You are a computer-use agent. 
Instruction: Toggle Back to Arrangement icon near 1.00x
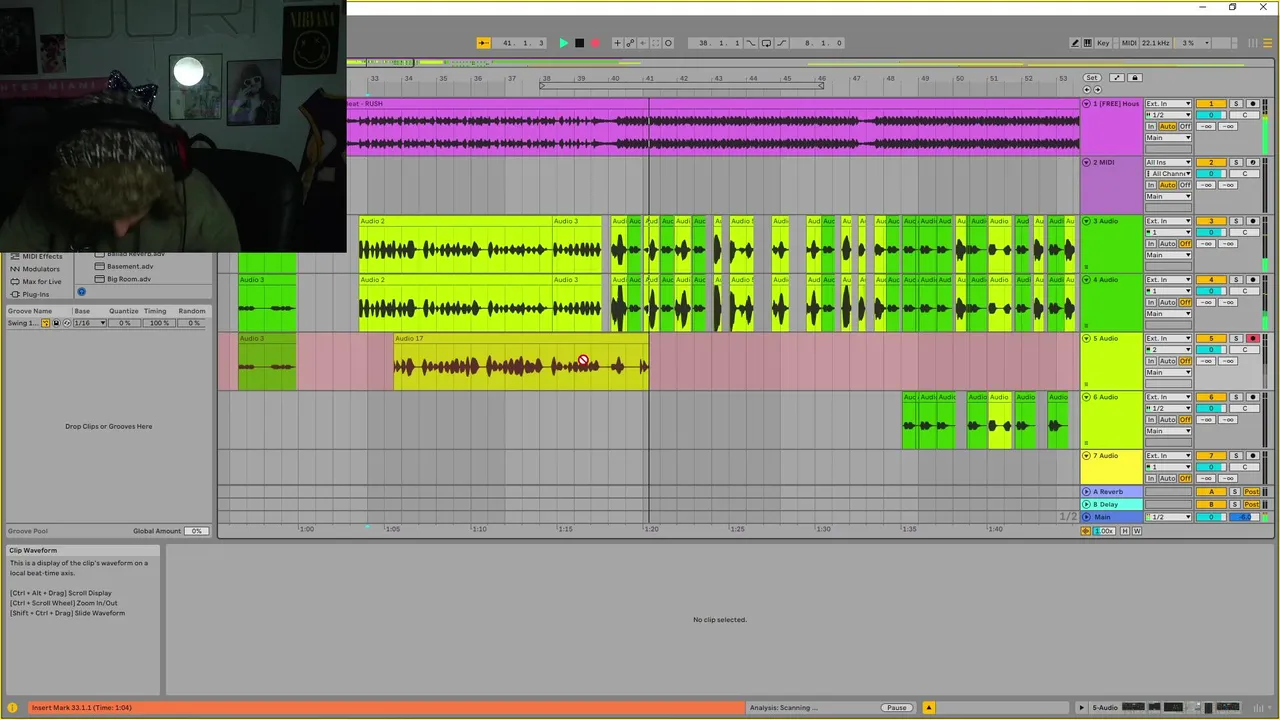pyautogui.click(x=1086, y=531)
